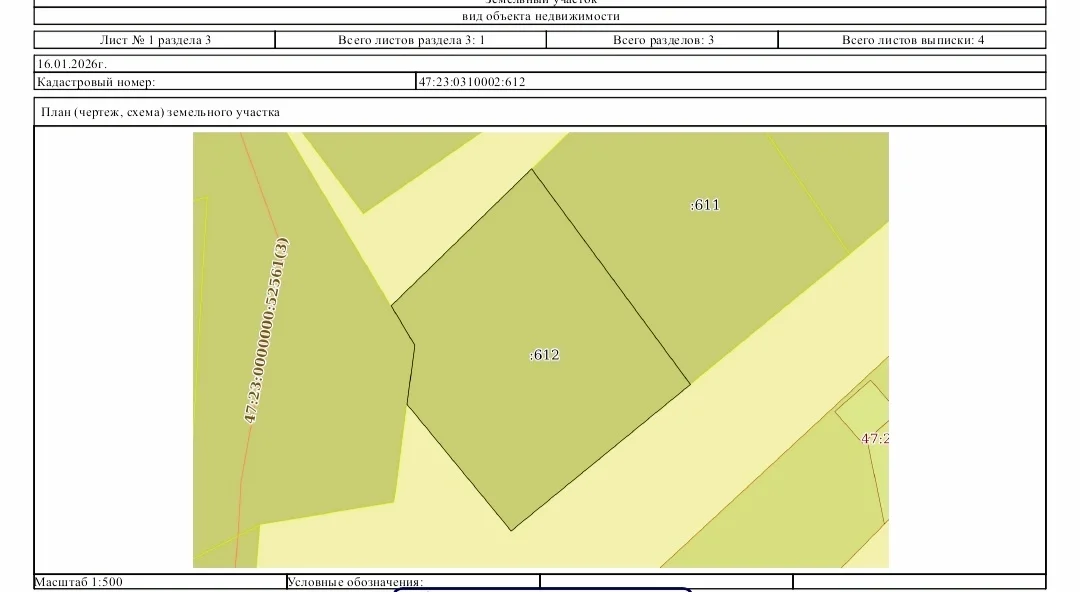Viewport: 1080px width, 592px height.
Task: Click the ":612" parcel label on the plan
Action: pos(544,355)
